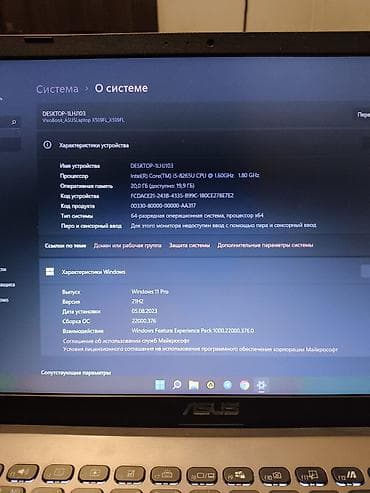Select Windows 11 Pro edition value
The height and width of the screenshot is (493, 370).
tap(150, 292)
